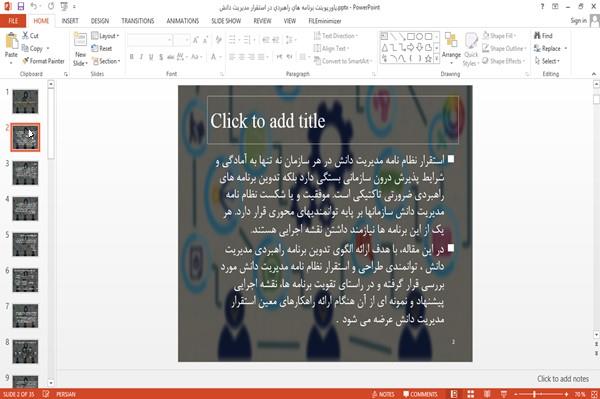Open the Shape Fill dropdown

499,36
